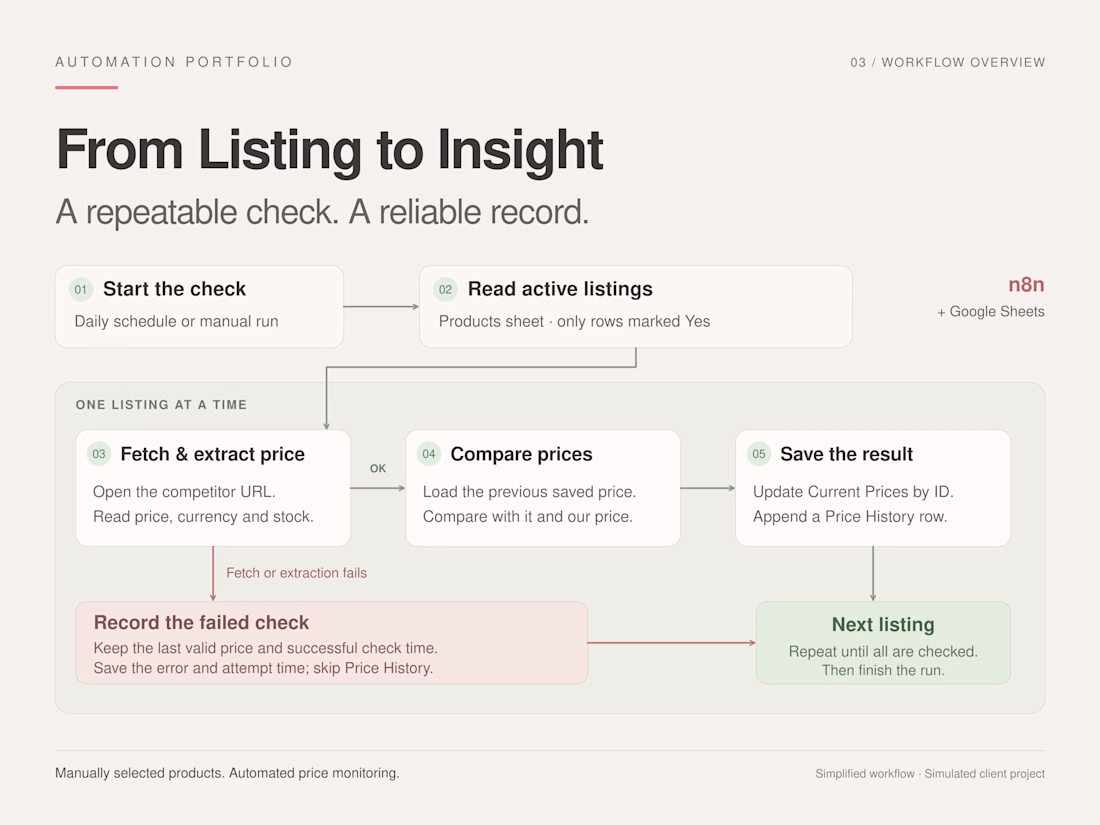Click the 03 / WORKFLOW OVERVIEW header
1100x825 pixels.
[x=948, y=62]
